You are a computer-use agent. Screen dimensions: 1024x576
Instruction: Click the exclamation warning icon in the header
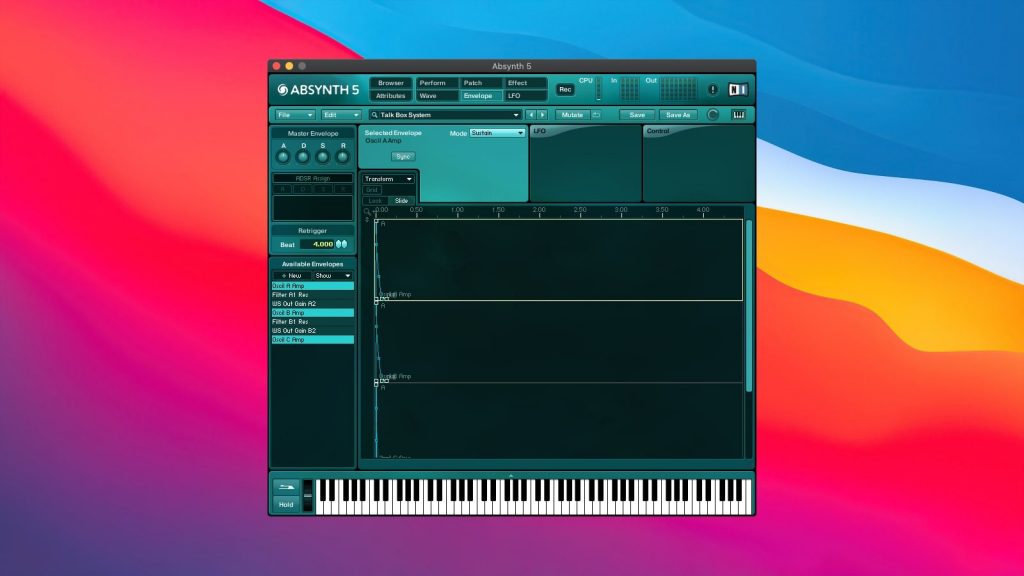click(713, 91)
